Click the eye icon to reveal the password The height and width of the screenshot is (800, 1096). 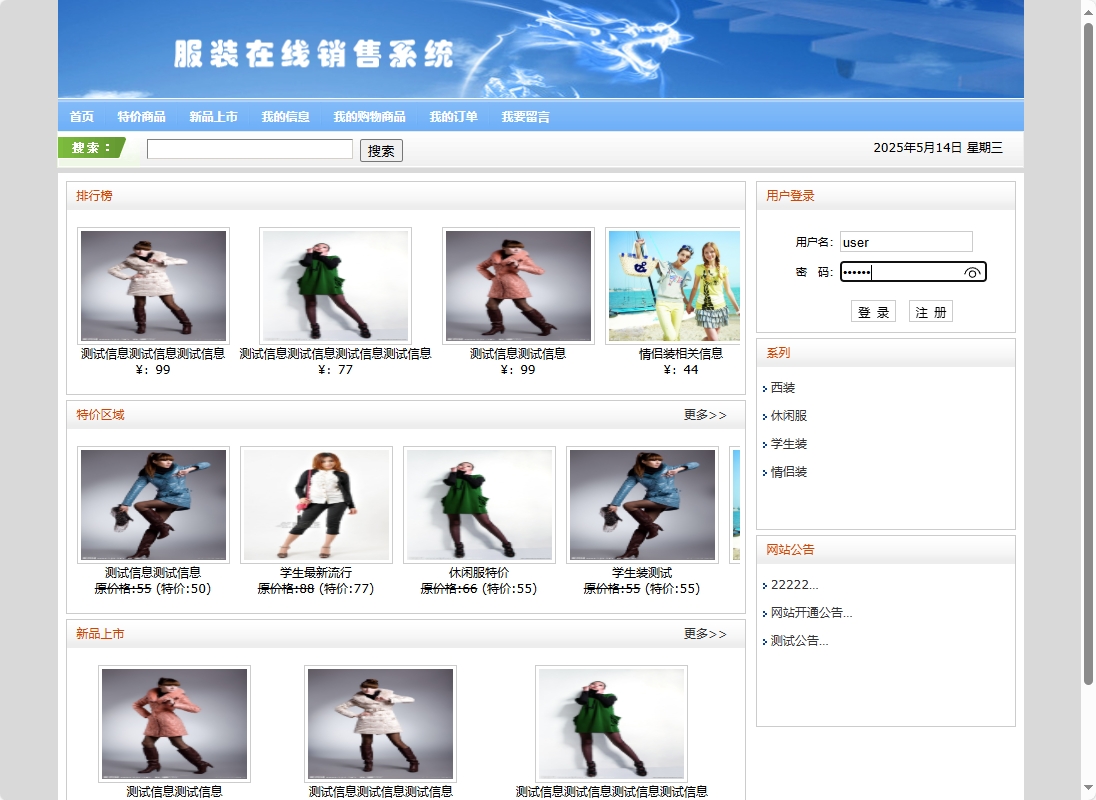pyautogui.click(x=974, y=271)
